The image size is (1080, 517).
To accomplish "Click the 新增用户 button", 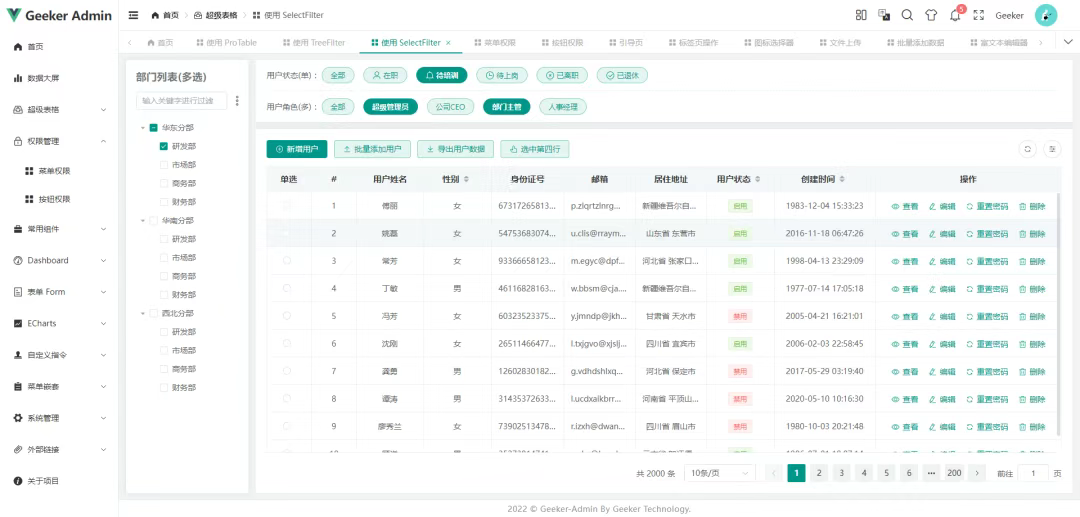I will click(x=296, y=149).
